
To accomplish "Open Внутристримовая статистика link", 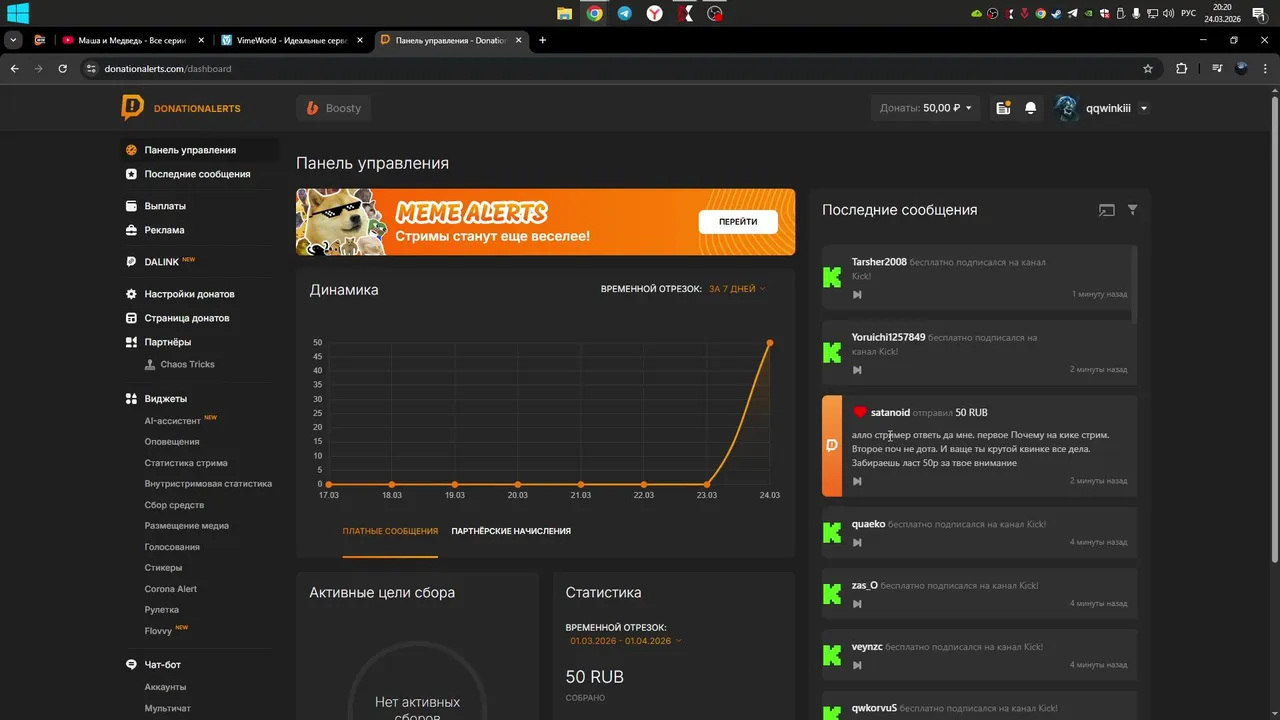I will pos(208,484).
